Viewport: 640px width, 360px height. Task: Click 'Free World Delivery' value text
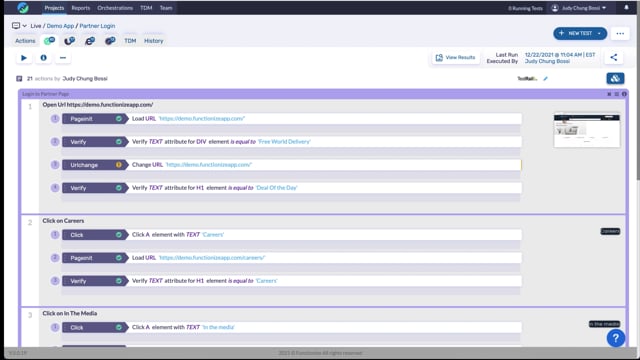click(x=284, y=142)
